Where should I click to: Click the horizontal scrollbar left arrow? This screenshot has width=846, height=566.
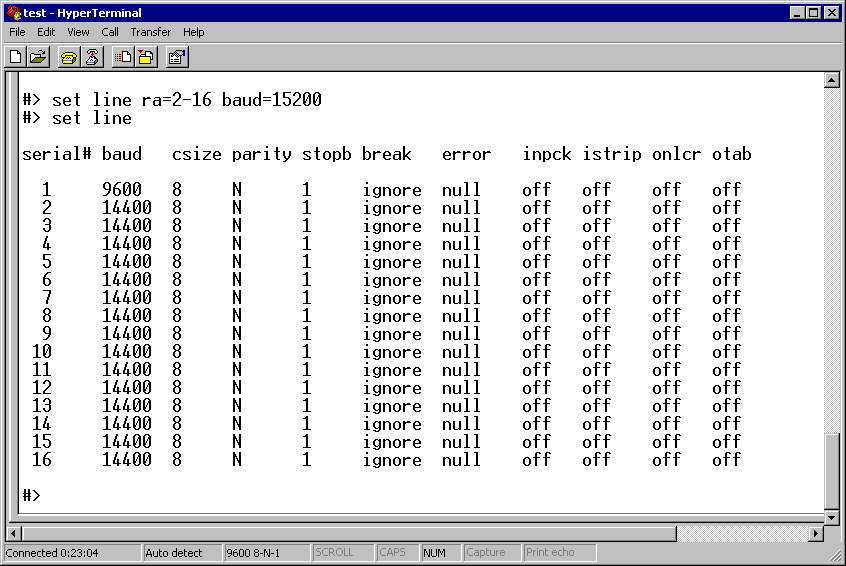14,534
